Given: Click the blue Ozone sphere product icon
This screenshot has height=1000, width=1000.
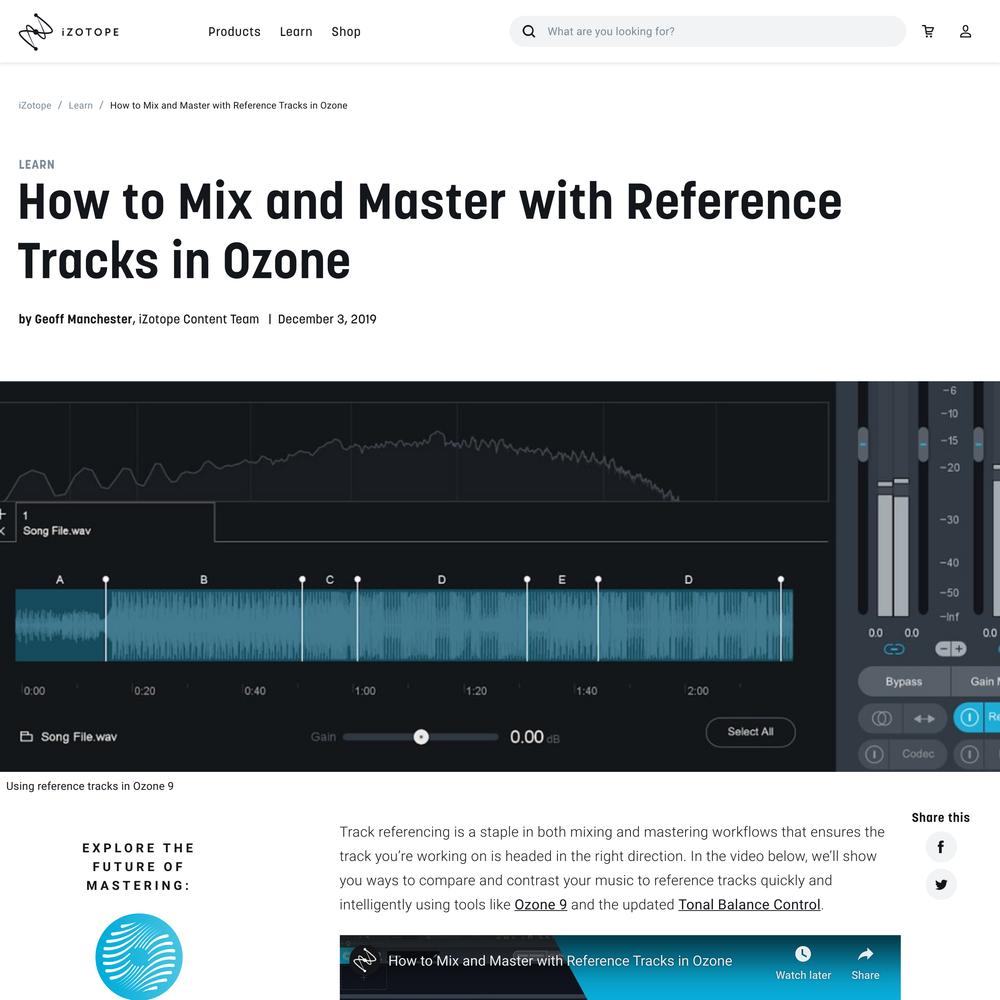Looking at the screenshot, I should tap(139, 956).
